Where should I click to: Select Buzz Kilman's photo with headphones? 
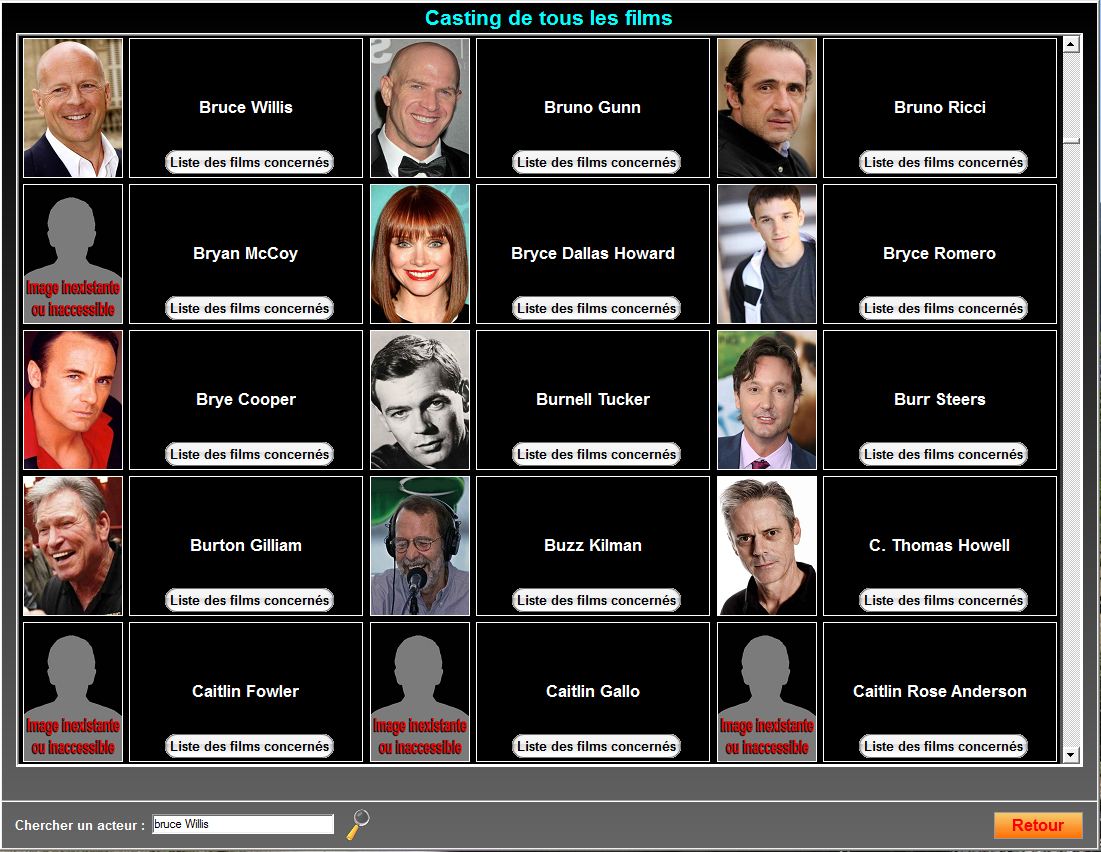pyautogui.click(x=420, y=546)
